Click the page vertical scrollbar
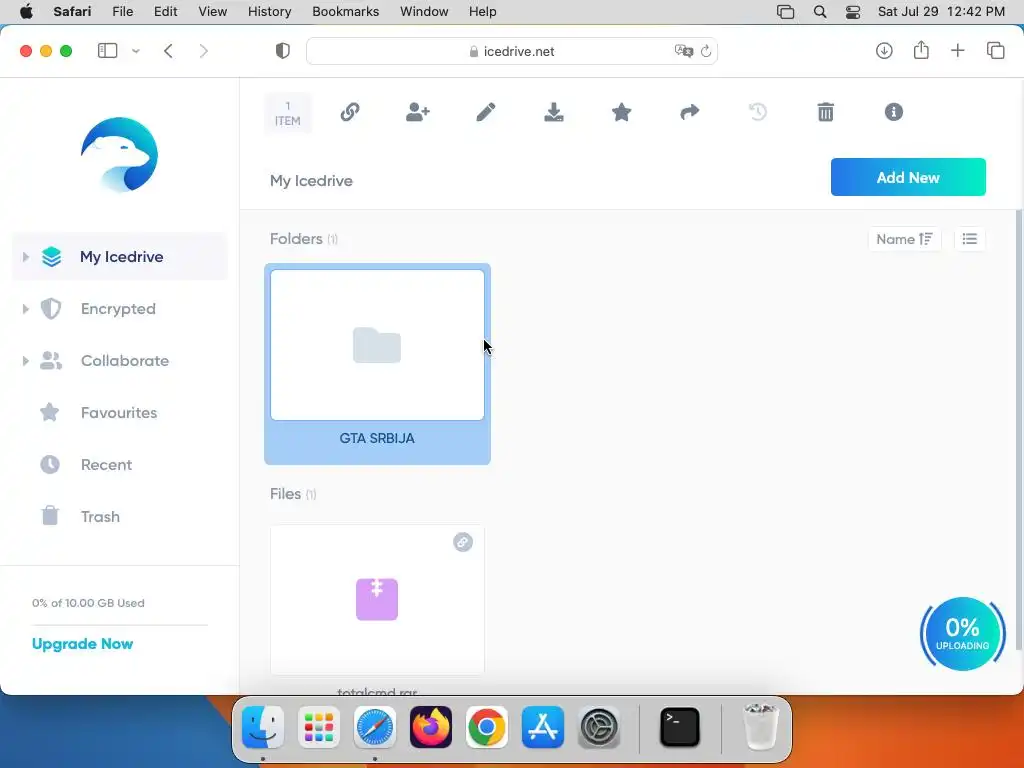1024x768 pixels. point(1019,430)
